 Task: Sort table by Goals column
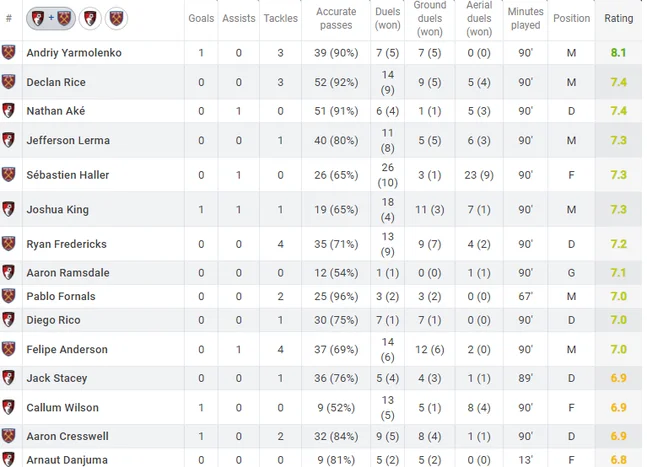click(201, 19)
